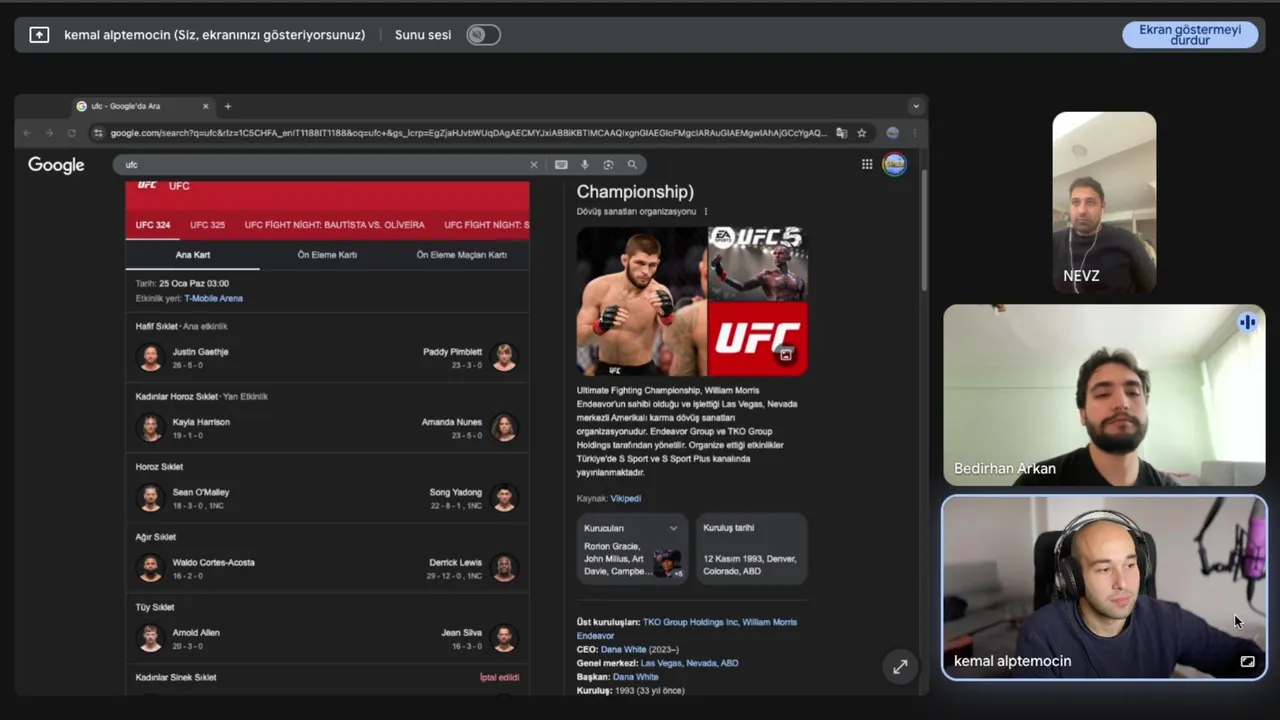
Task: Search by image with Lens icon
Action: [x=608, y=165]
